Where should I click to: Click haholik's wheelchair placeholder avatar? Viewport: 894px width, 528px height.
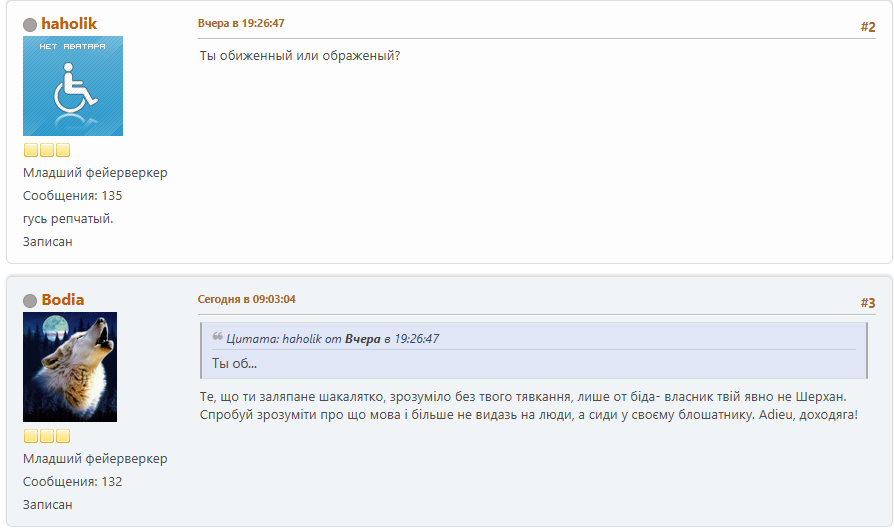coord(73,86)
